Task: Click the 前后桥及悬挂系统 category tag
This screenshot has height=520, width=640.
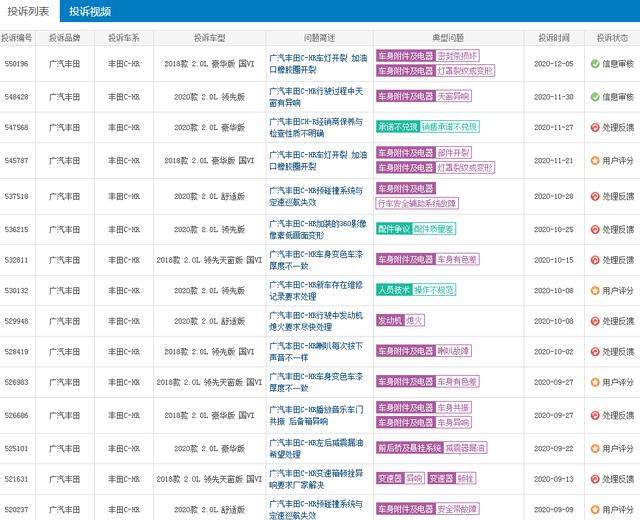Action: (409, 448)
